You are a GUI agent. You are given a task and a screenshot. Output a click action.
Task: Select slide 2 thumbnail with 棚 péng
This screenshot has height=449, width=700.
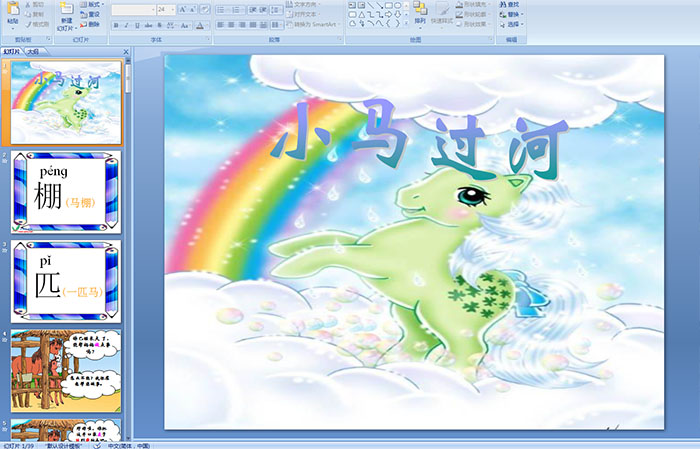coord(66,192)
